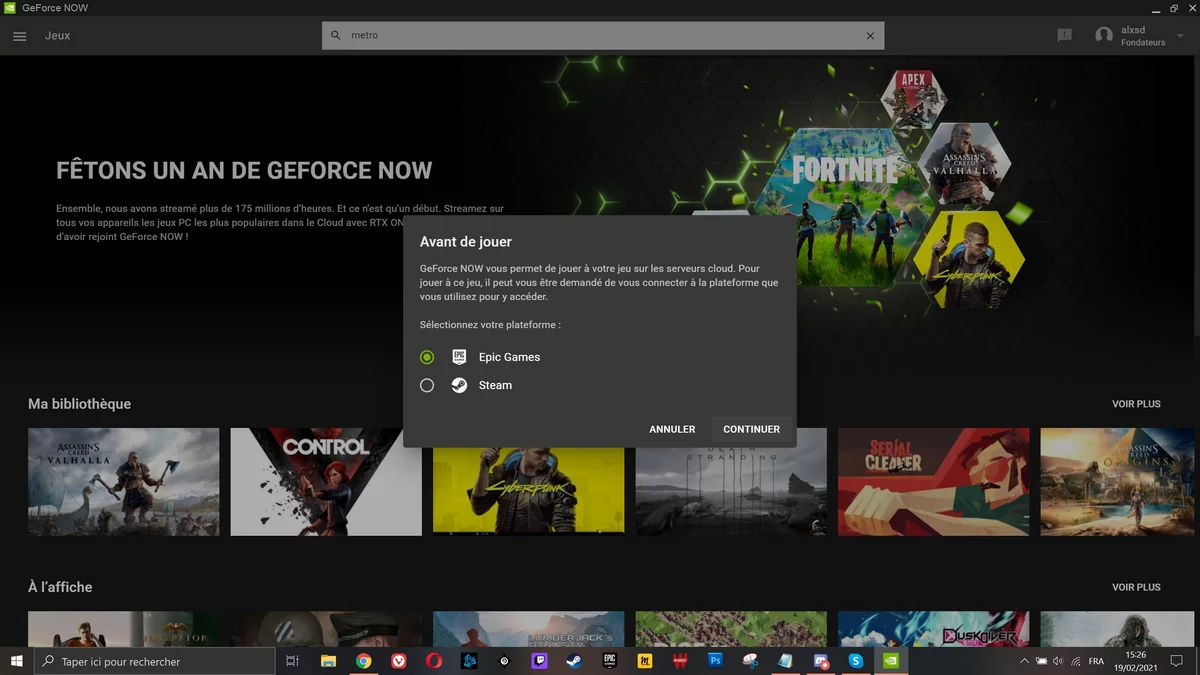
Task: Expand the account dropdown arrow
Action: pyautogui.click(x=1181, y=35)
